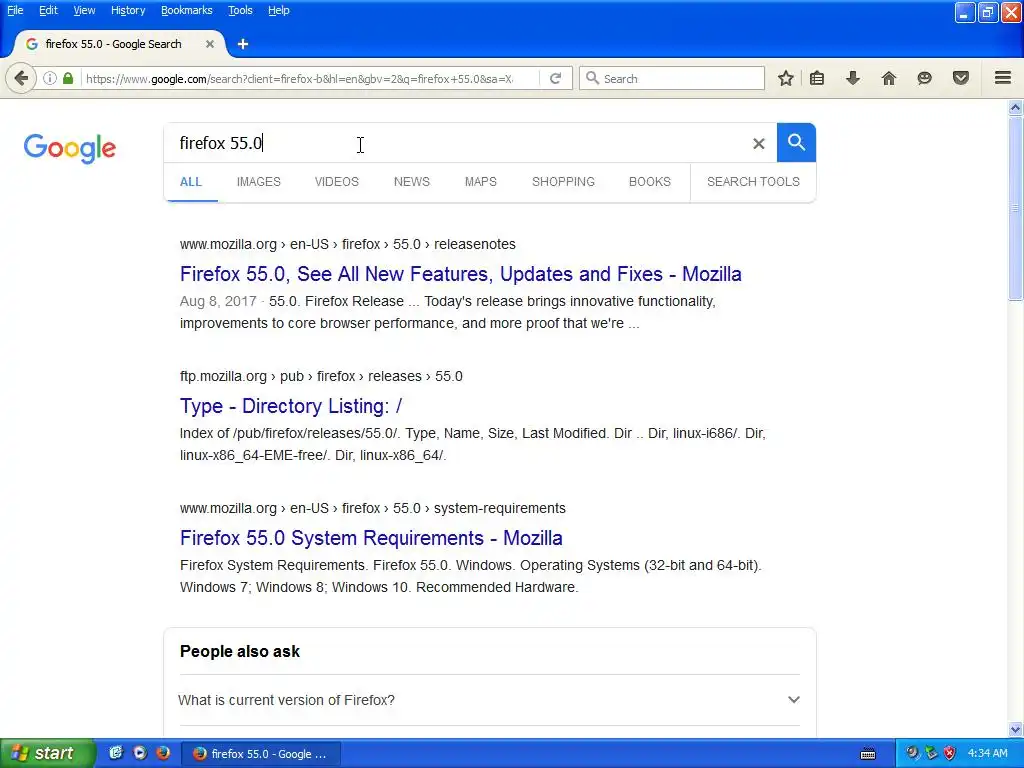Screen dimensions: 1024x768
Task: Launch Firefox from quick launch icon
Action: point(163,753)
